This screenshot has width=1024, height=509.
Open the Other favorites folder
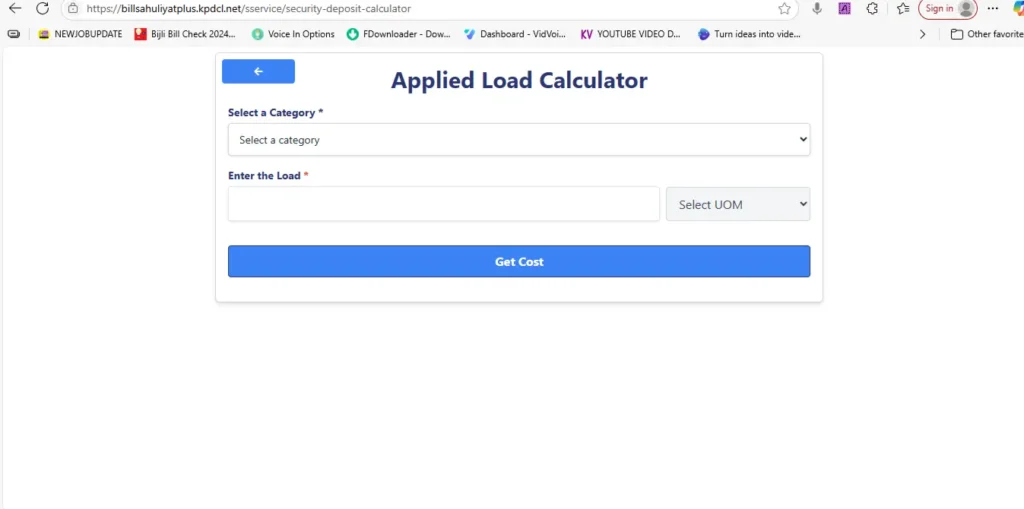(x=986, y=34)
